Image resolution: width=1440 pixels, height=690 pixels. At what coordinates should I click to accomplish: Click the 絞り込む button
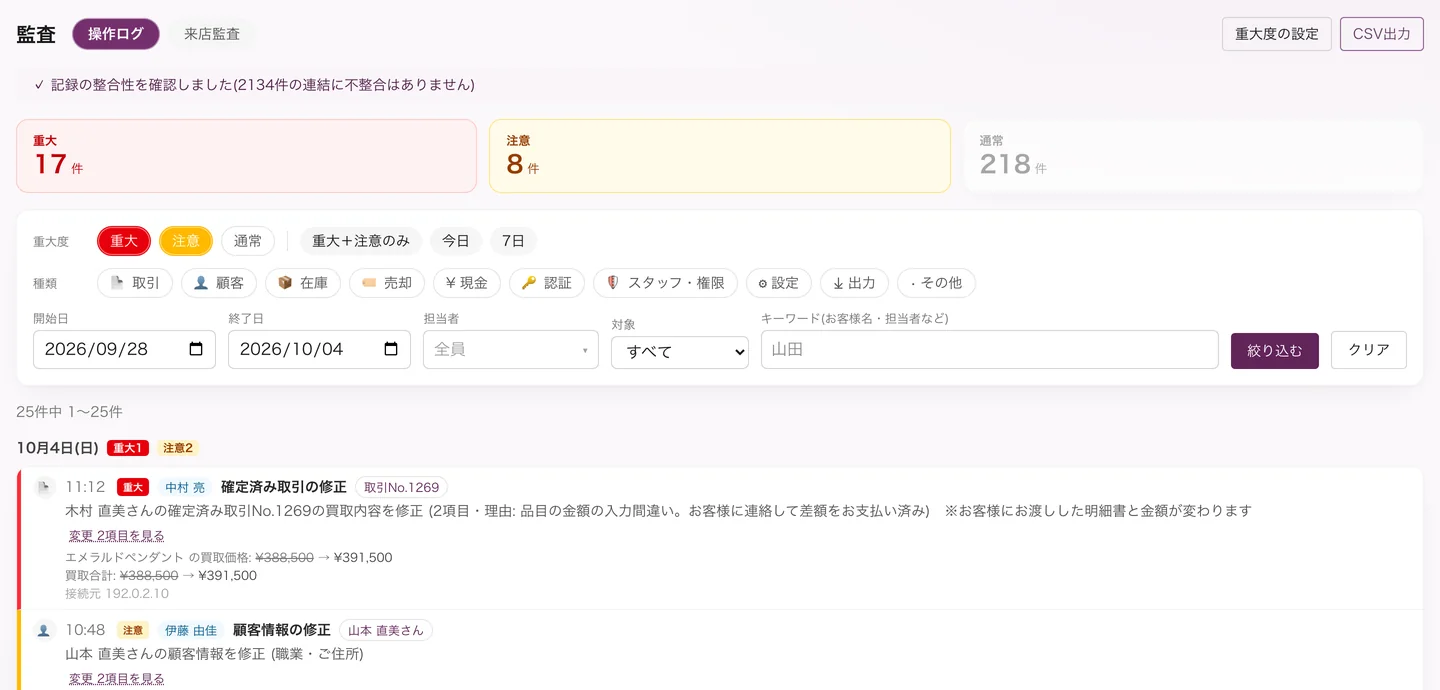[x=1275, y=350]
